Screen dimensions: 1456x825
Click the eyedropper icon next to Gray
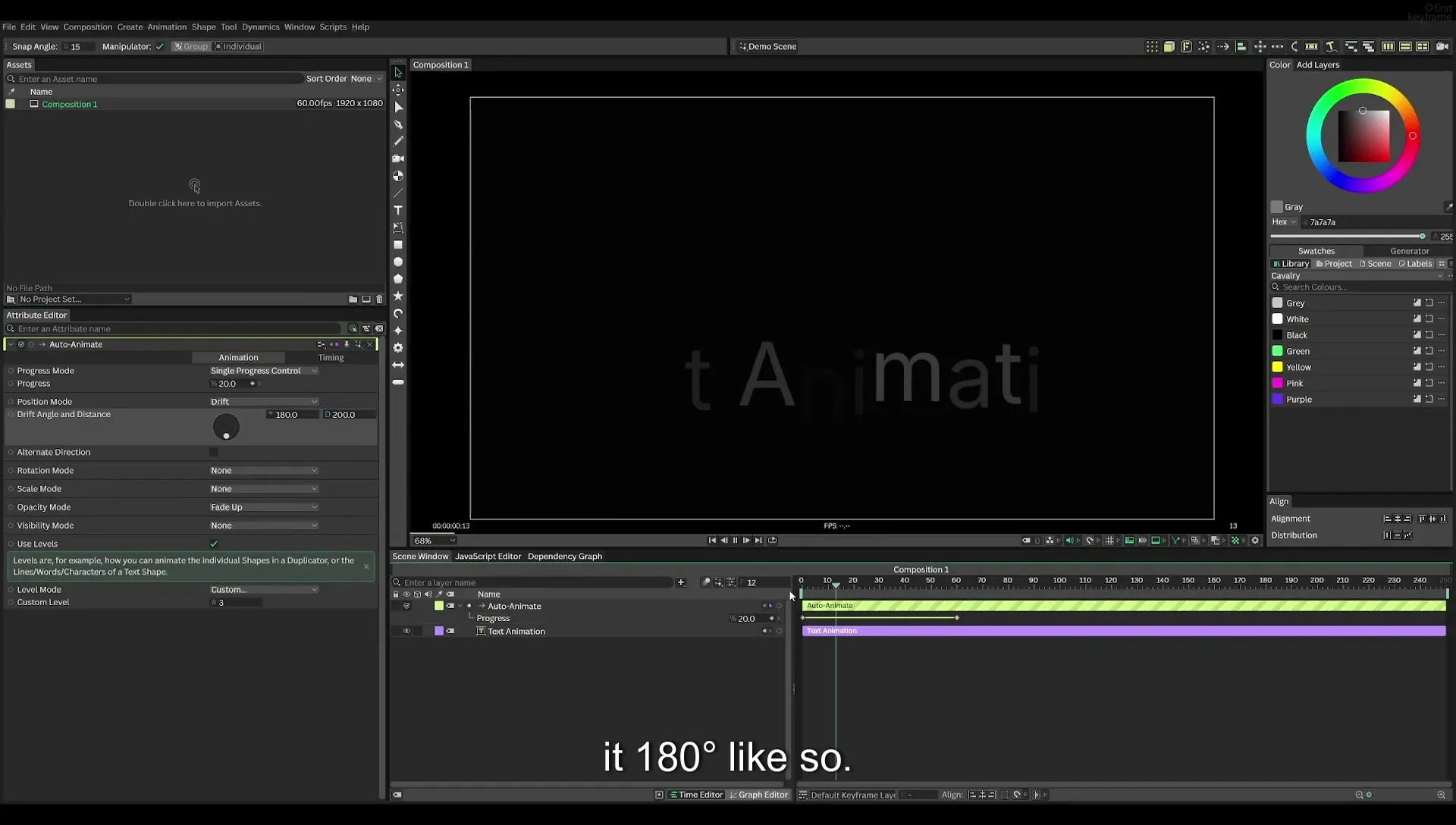click(x=1448, y=207)
